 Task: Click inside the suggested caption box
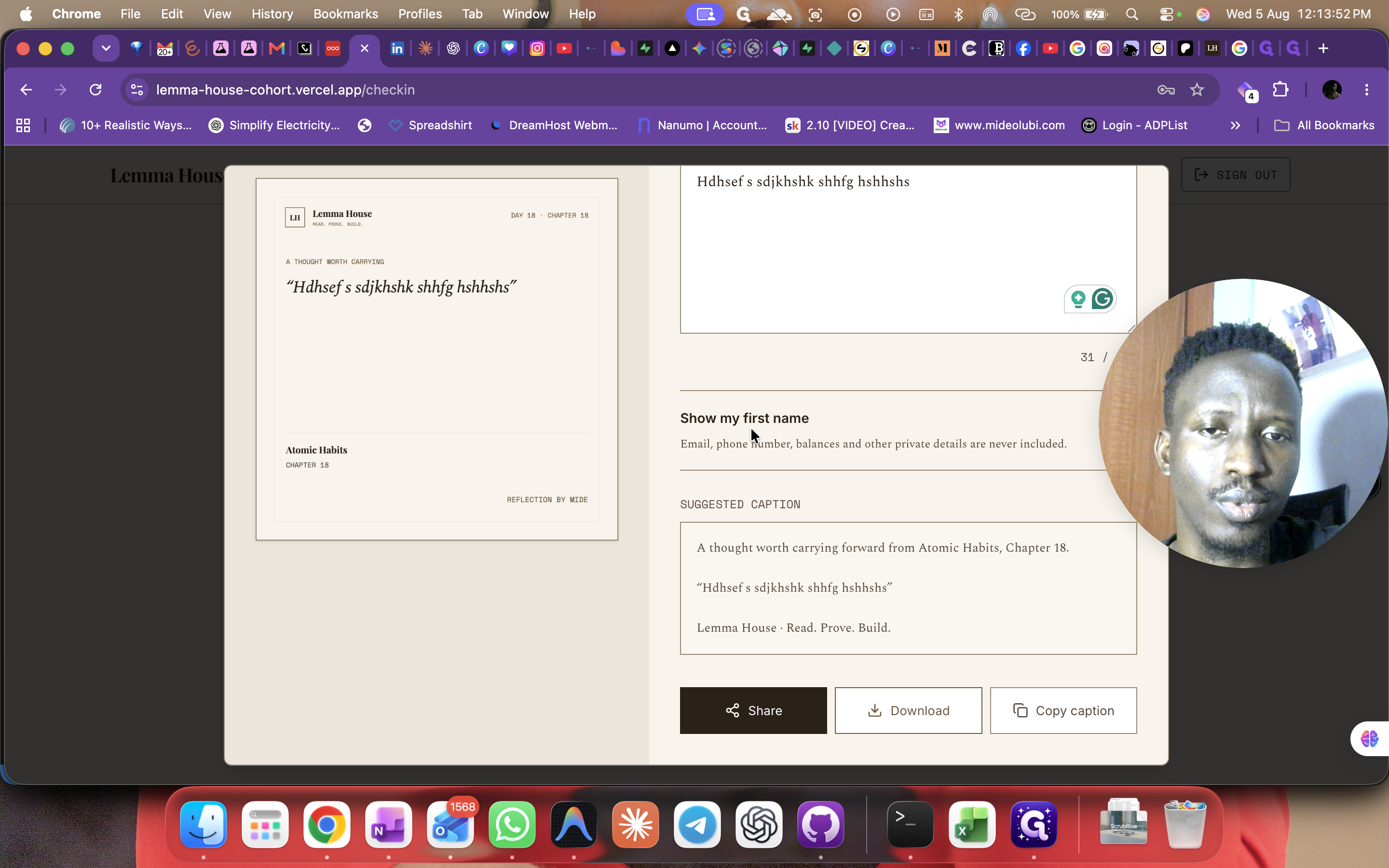point(908,588)
